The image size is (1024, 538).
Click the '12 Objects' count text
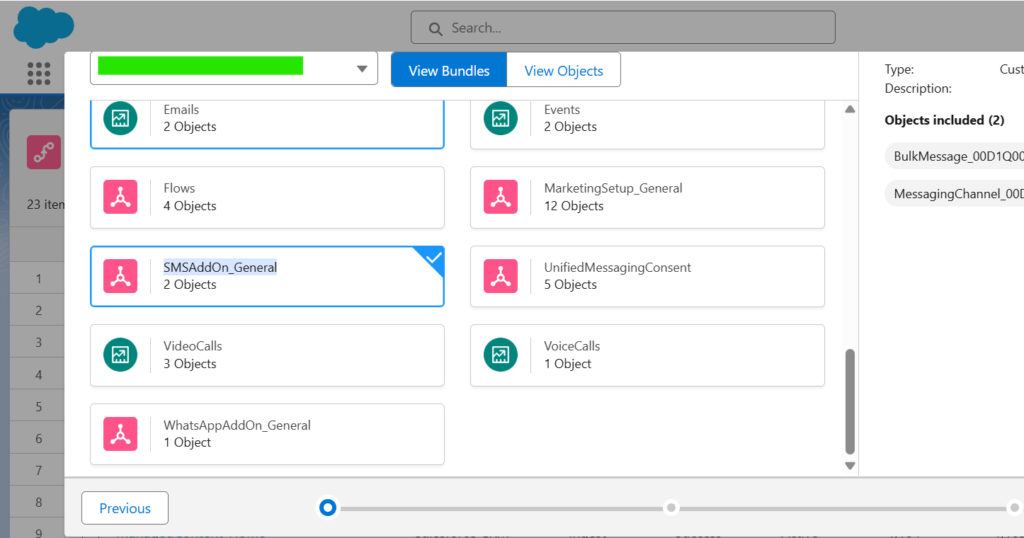573,206
